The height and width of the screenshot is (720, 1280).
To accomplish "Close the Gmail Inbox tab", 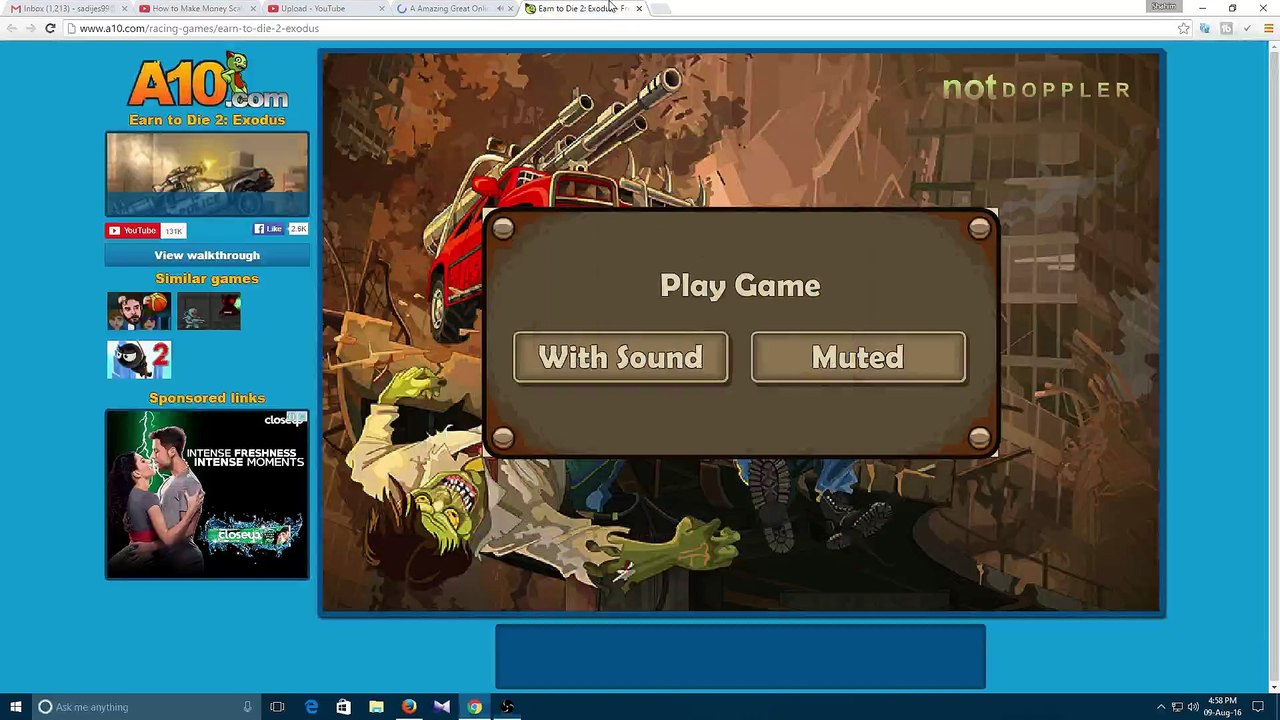I will [x=124, y=8].
